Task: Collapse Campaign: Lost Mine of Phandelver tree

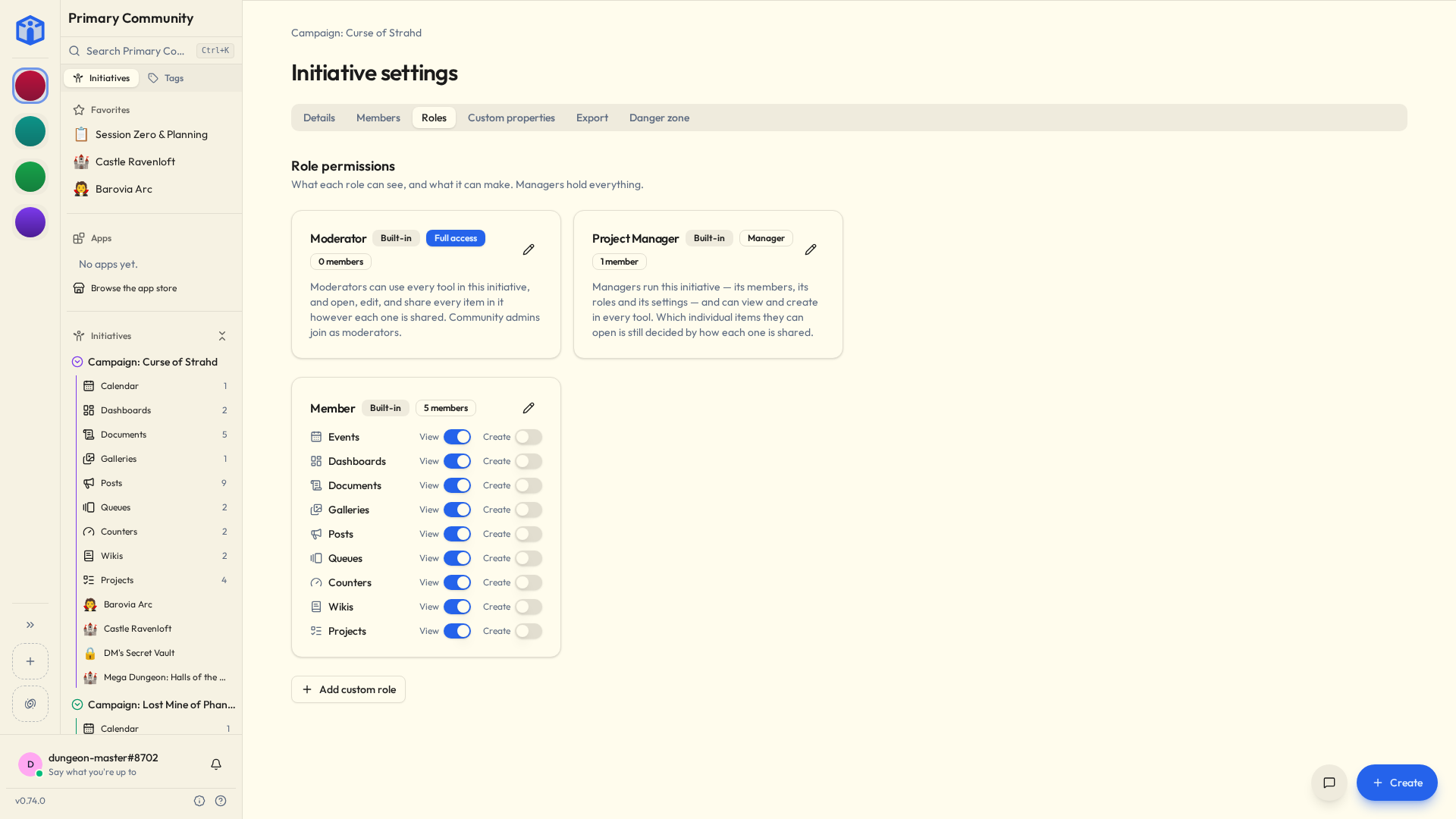Action: 77,704
